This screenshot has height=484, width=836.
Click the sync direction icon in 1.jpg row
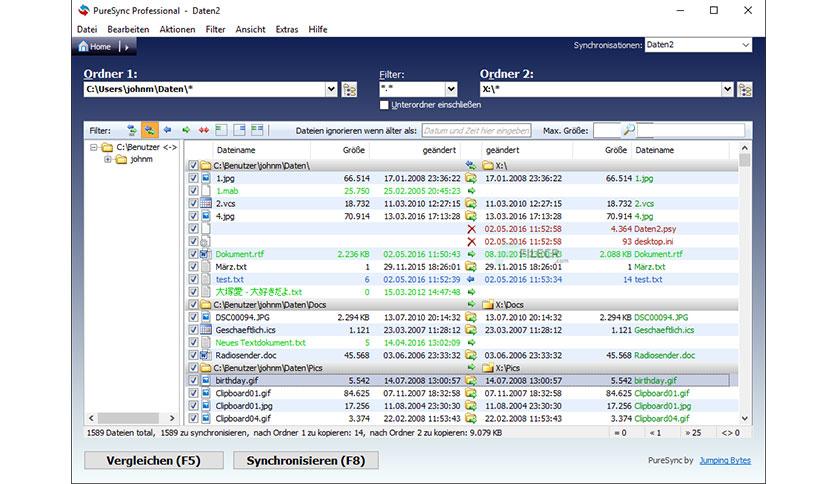click(471, 178)
